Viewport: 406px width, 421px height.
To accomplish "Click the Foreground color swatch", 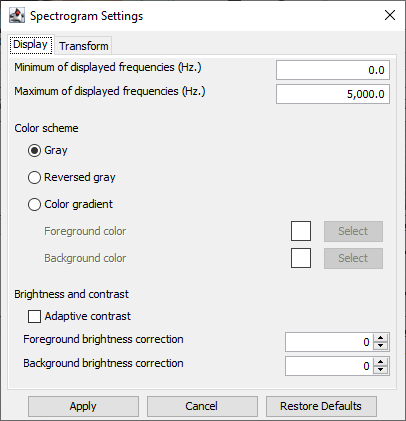I will (301, 231).
